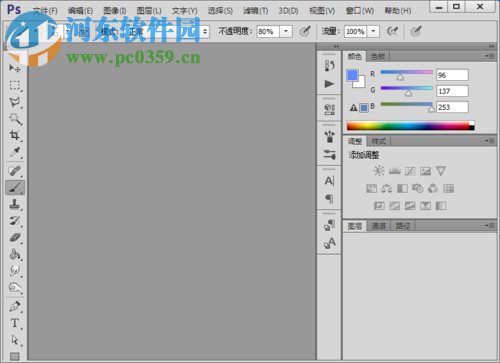The height and width of the screenshot is (363, 500).
Task: Expand the icon panel dock
Action: point(336,46)
